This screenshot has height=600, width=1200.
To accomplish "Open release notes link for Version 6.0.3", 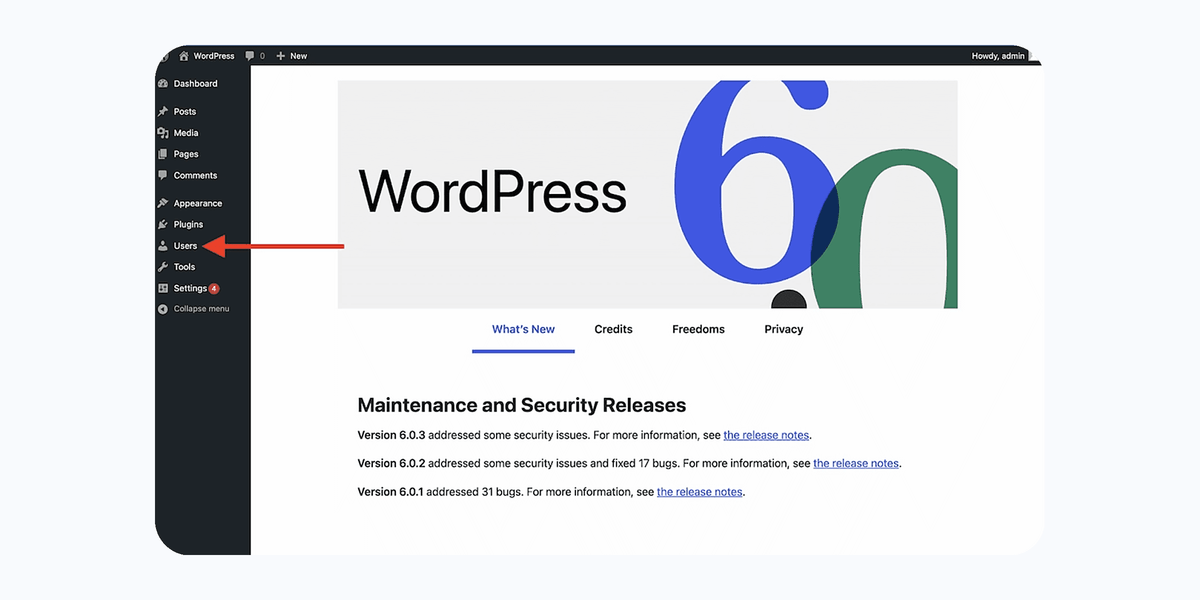I will click(767, 435).
